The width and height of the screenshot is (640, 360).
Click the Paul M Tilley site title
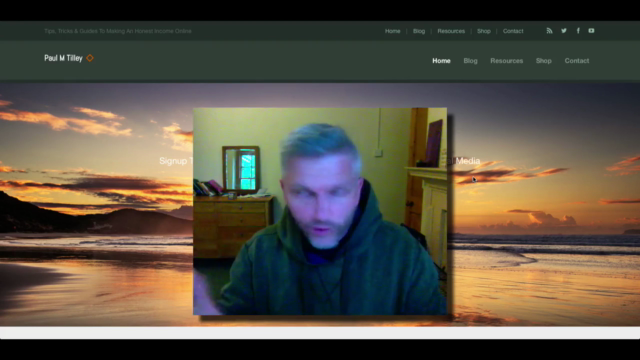pyautogui.click(x=63, y=58)
